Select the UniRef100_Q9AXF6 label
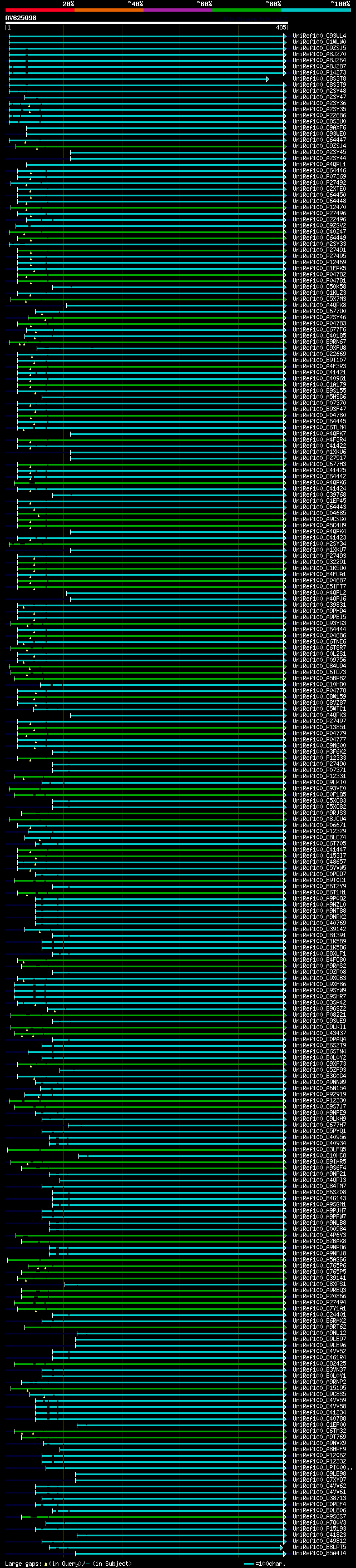The image size is (356, 1568). click(319, 128)
